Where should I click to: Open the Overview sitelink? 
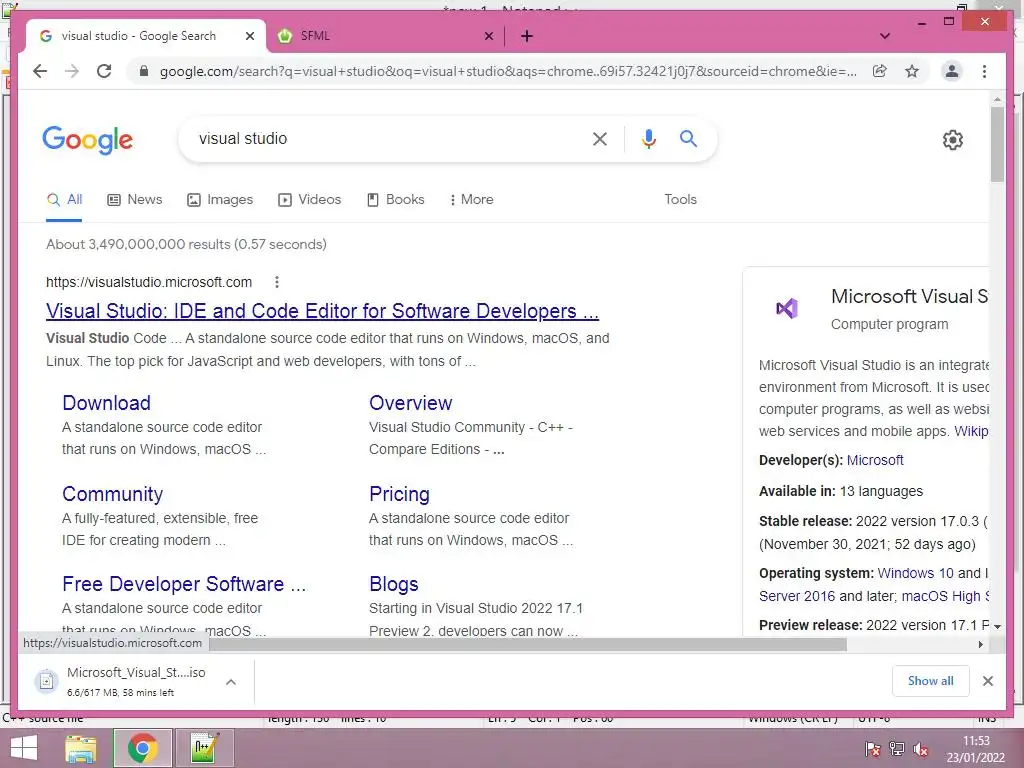(x=410, y=403)
